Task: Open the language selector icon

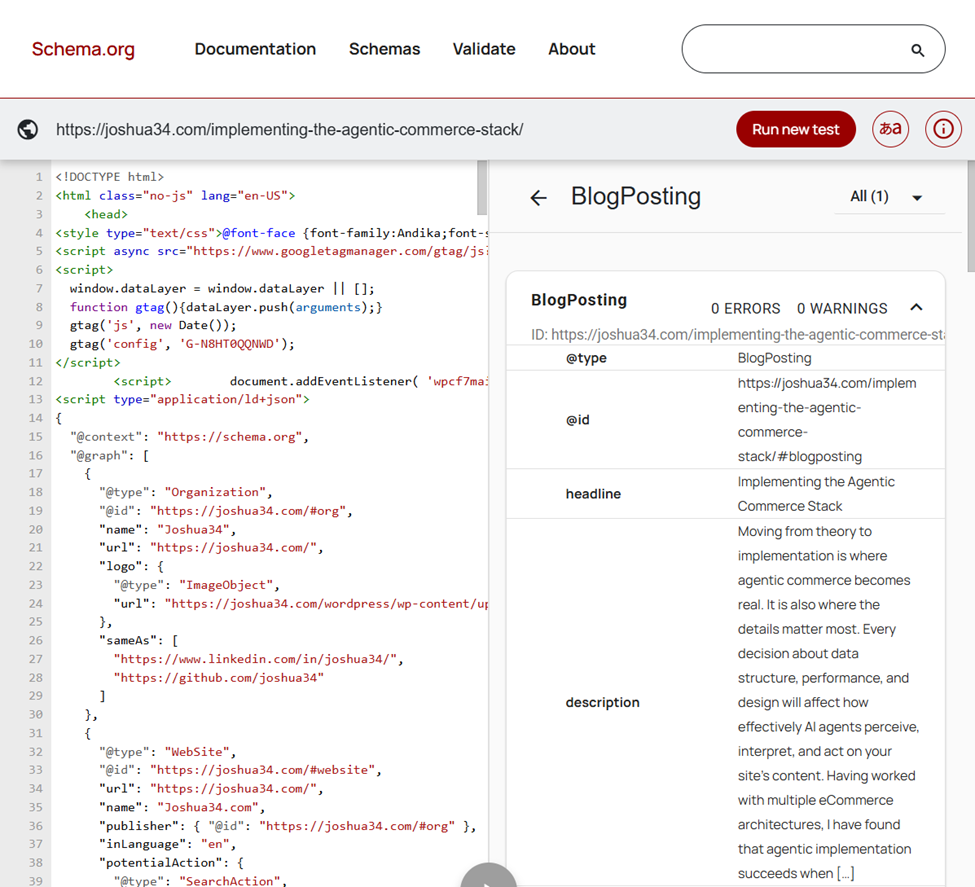Action: click(x=890, y=129)
